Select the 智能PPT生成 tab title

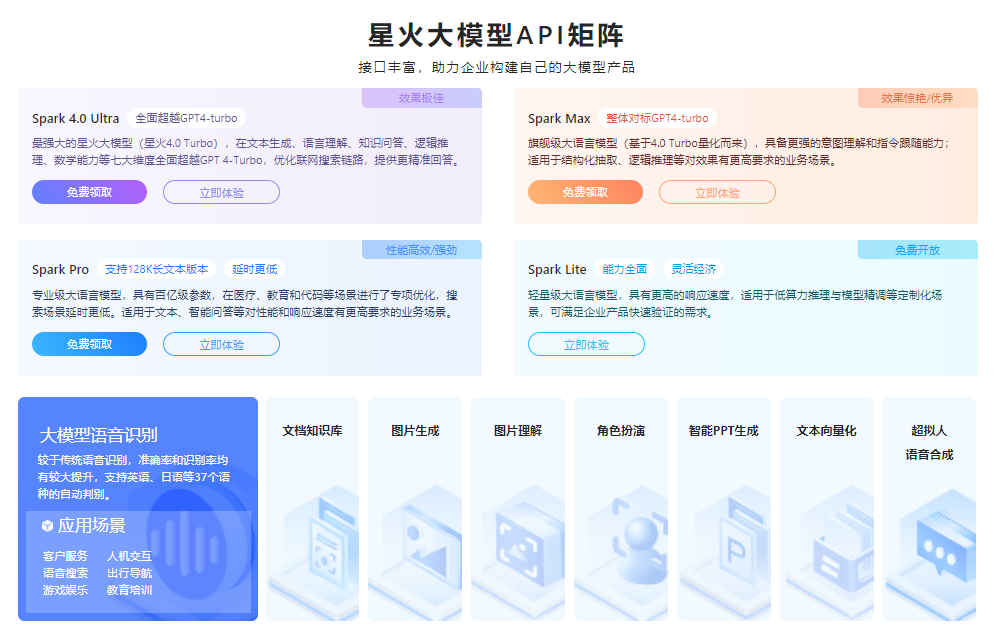click(723, 431)
